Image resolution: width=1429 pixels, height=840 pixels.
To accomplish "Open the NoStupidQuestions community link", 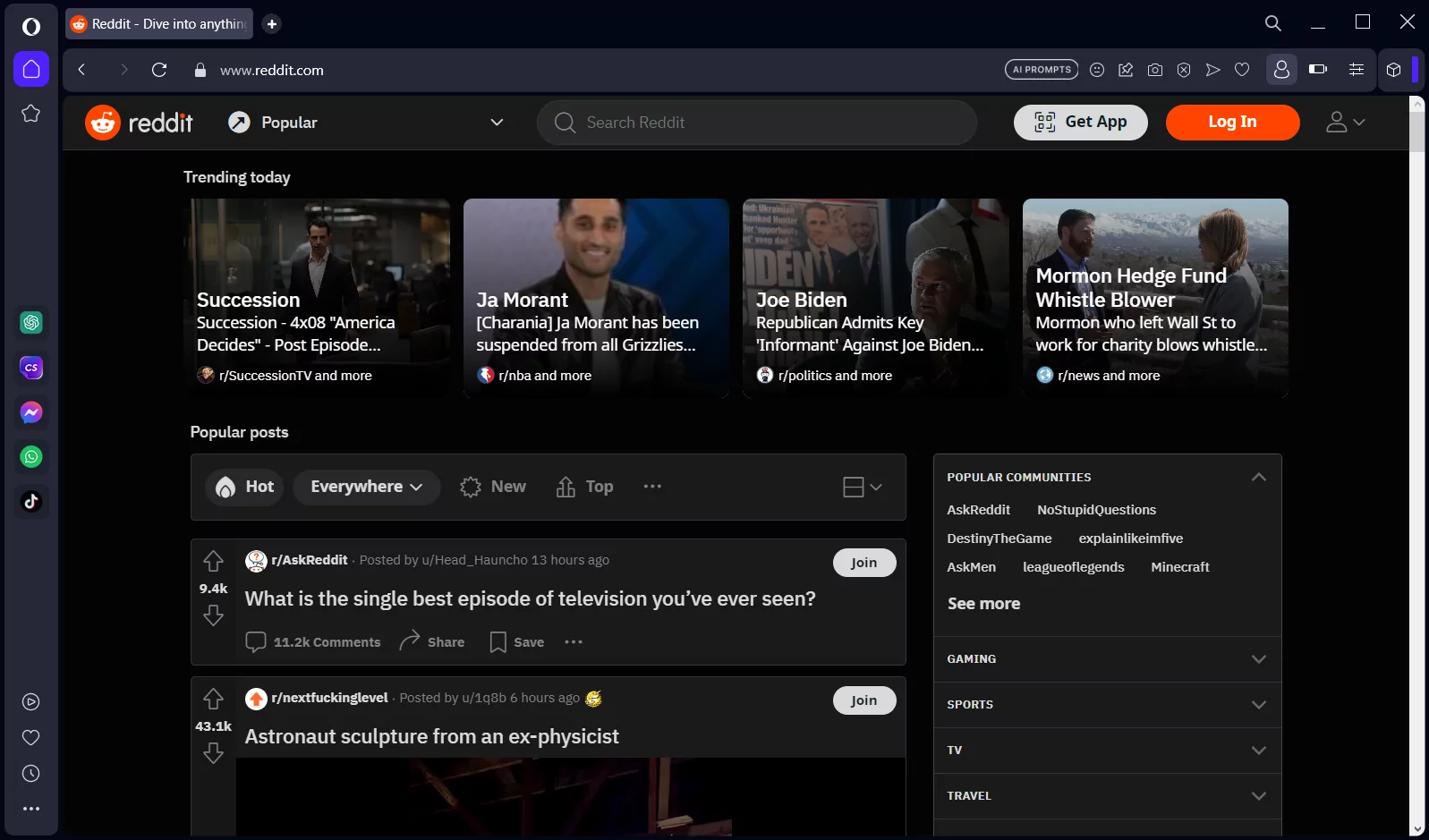I will tap(1096, 510).
